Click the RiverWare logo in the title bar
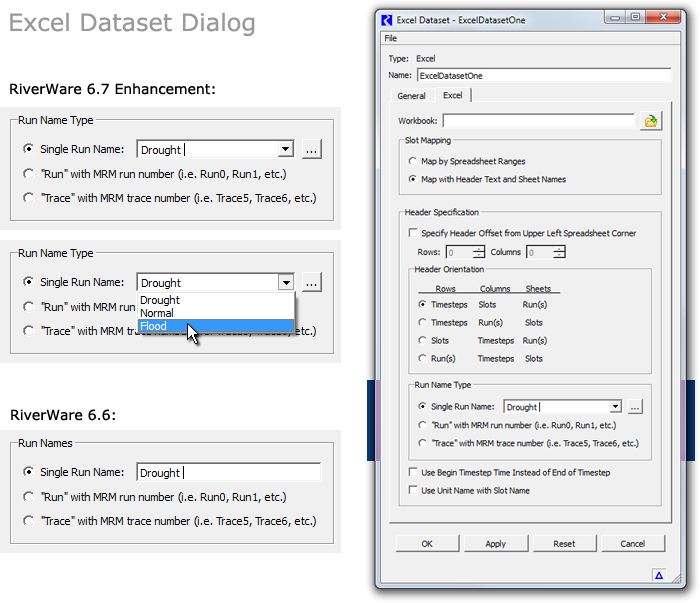The width and height of the screenshot is (700, 603). tap(387, 20)
